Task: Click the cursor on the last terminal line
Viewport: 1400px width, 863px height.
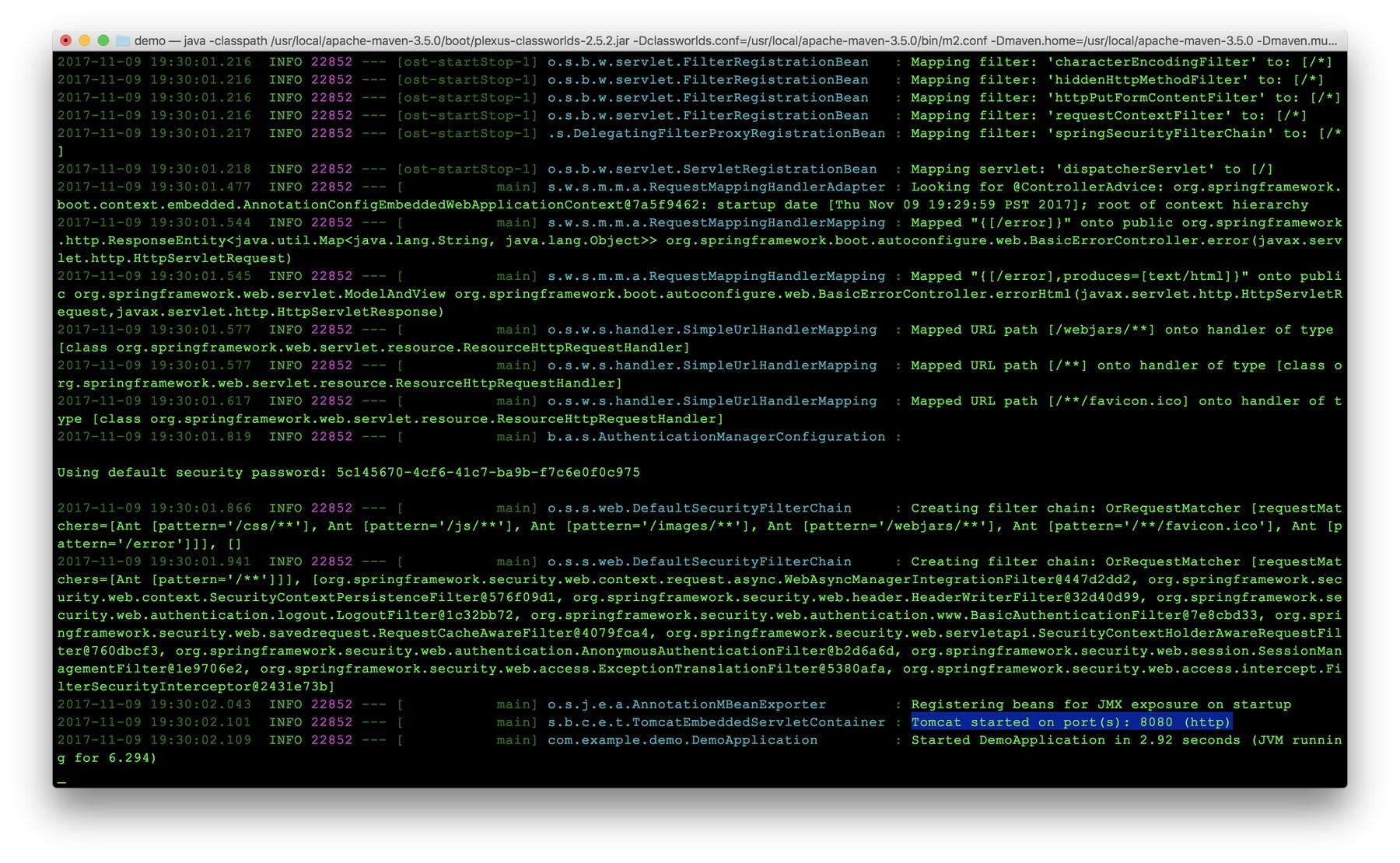Action: click(x=61, y=779)
